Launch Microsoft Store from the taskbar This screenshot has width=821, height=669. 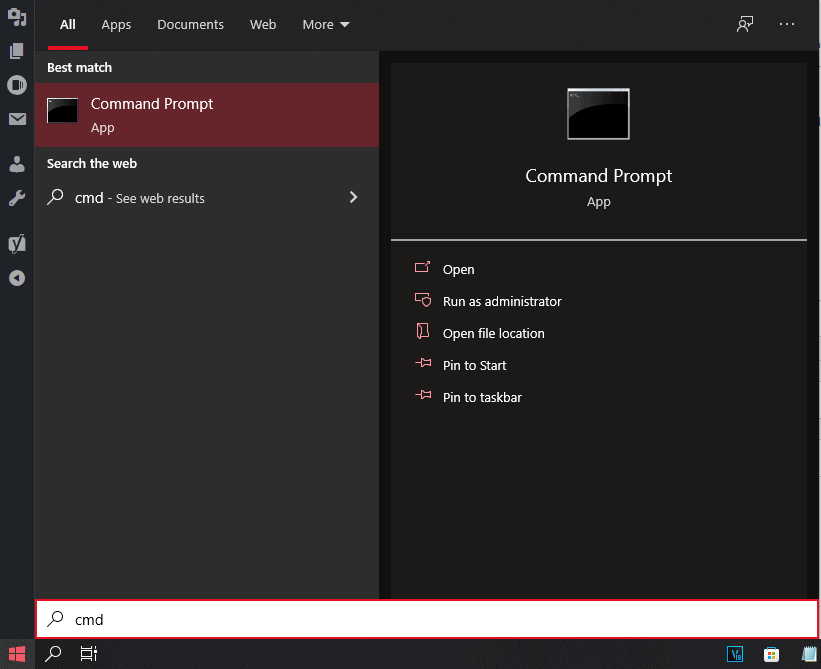point(771,654)
